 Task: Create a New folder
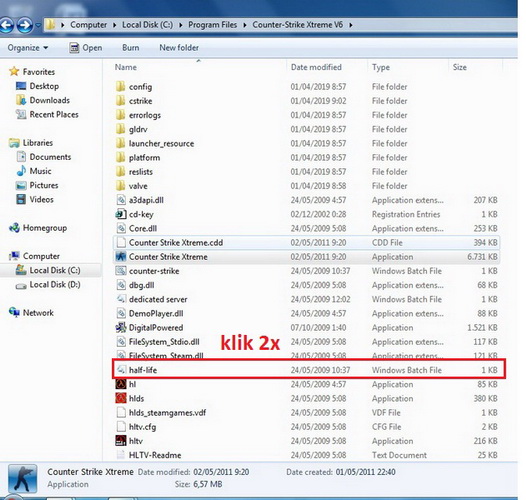click(x=179, y=48)
